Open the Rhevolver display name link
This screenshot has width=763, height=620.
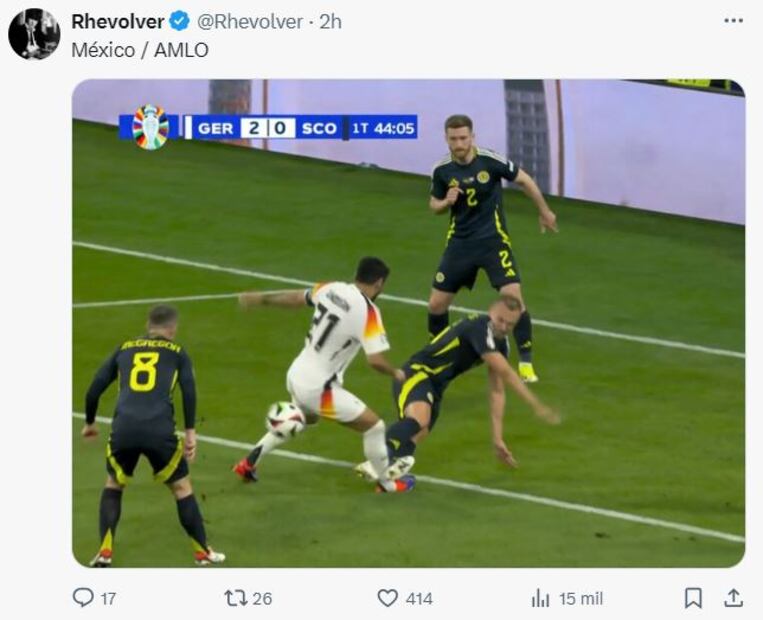[118, 21]
